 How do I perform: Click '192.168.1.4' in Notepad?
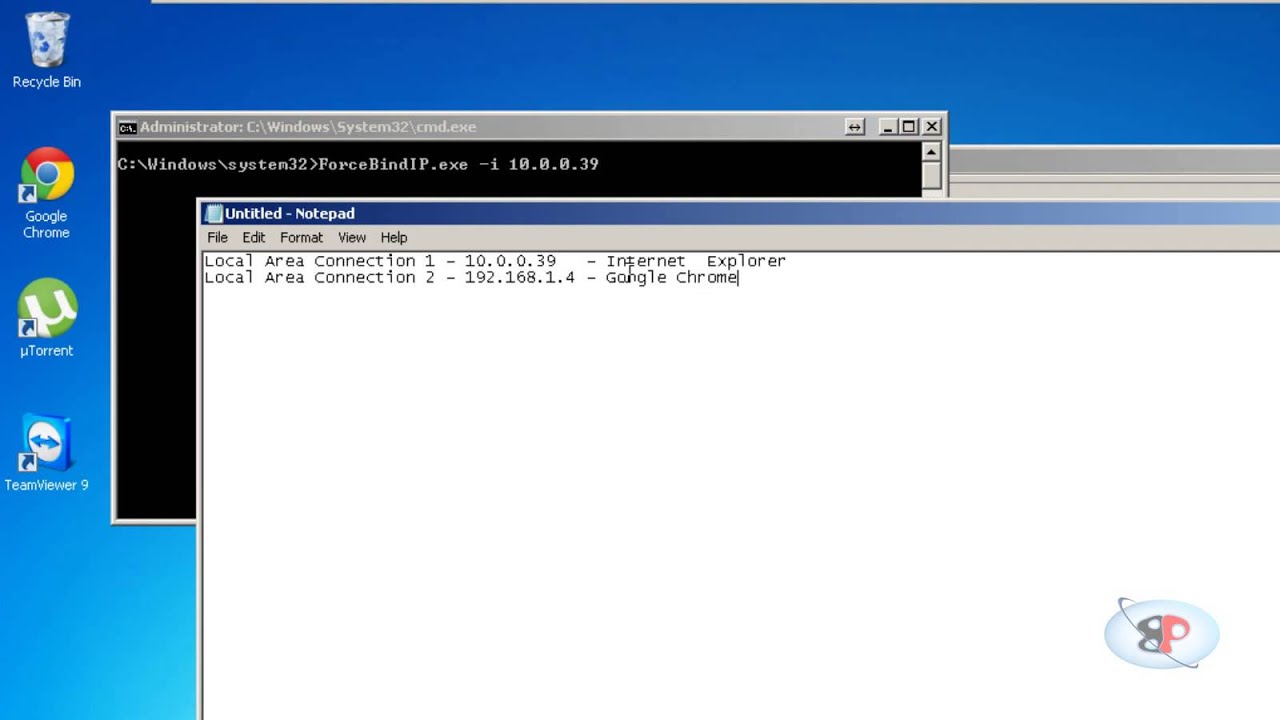coord(520,278)
